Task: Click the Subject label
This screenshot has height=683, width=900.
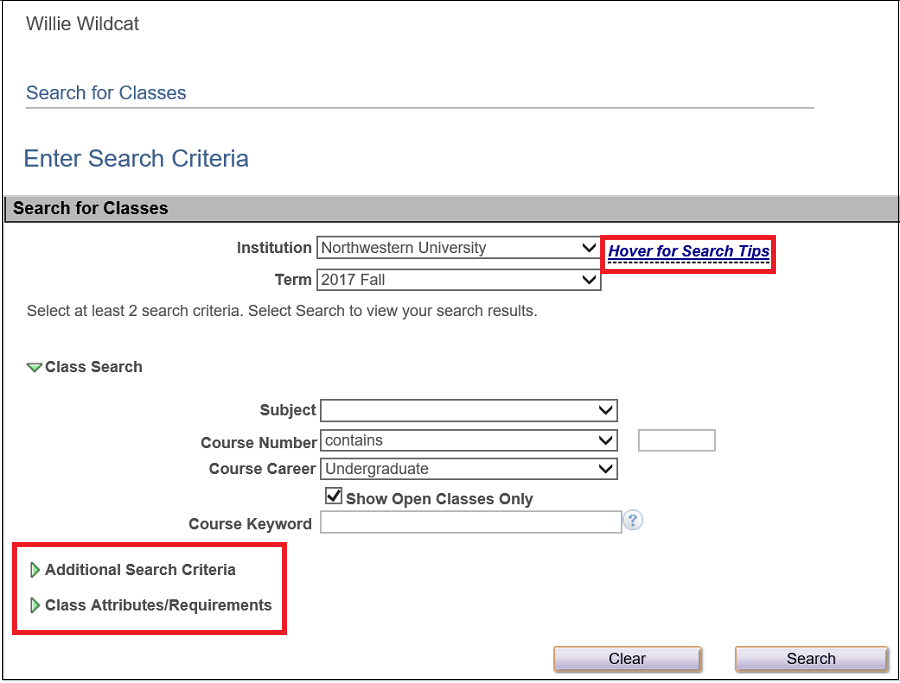Action: click(x=288, y=410)
